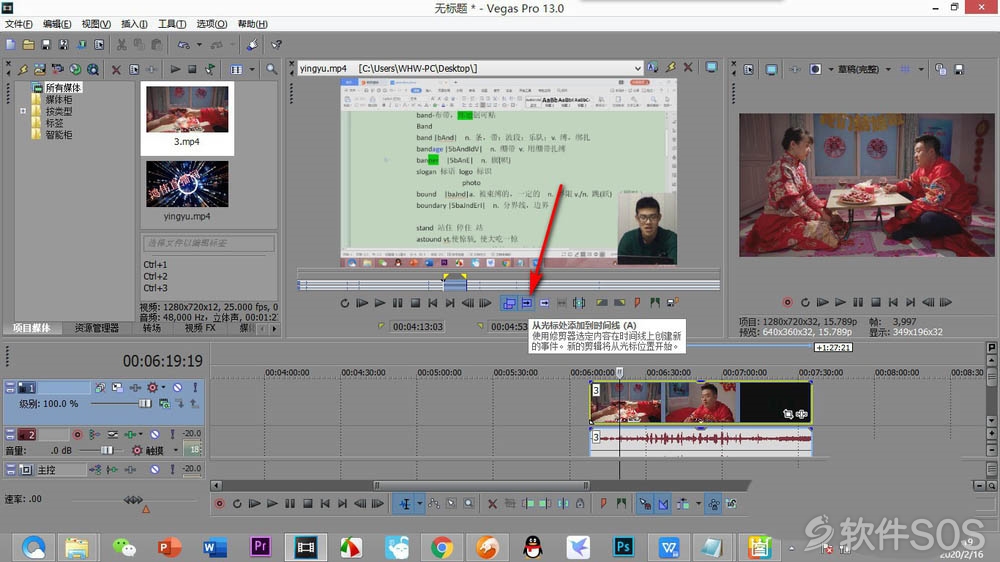Open a project with the folder icon
1000x562 pixels.
[28, 45]
